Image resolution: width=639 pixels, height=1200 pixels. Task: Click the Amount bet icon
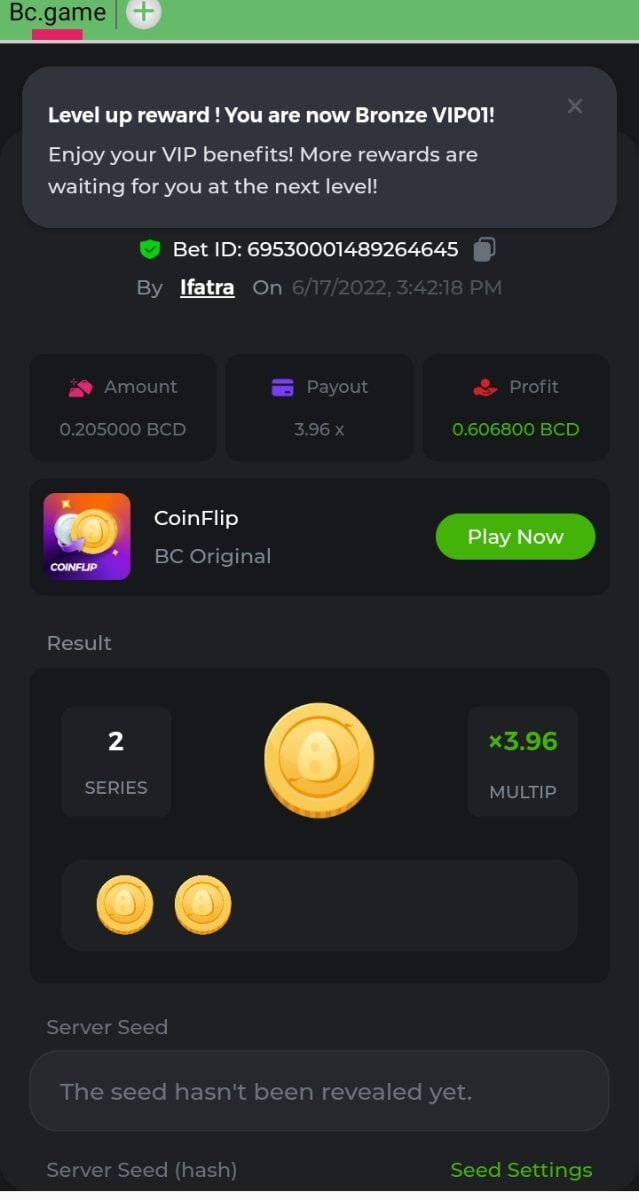pos(80,387)
